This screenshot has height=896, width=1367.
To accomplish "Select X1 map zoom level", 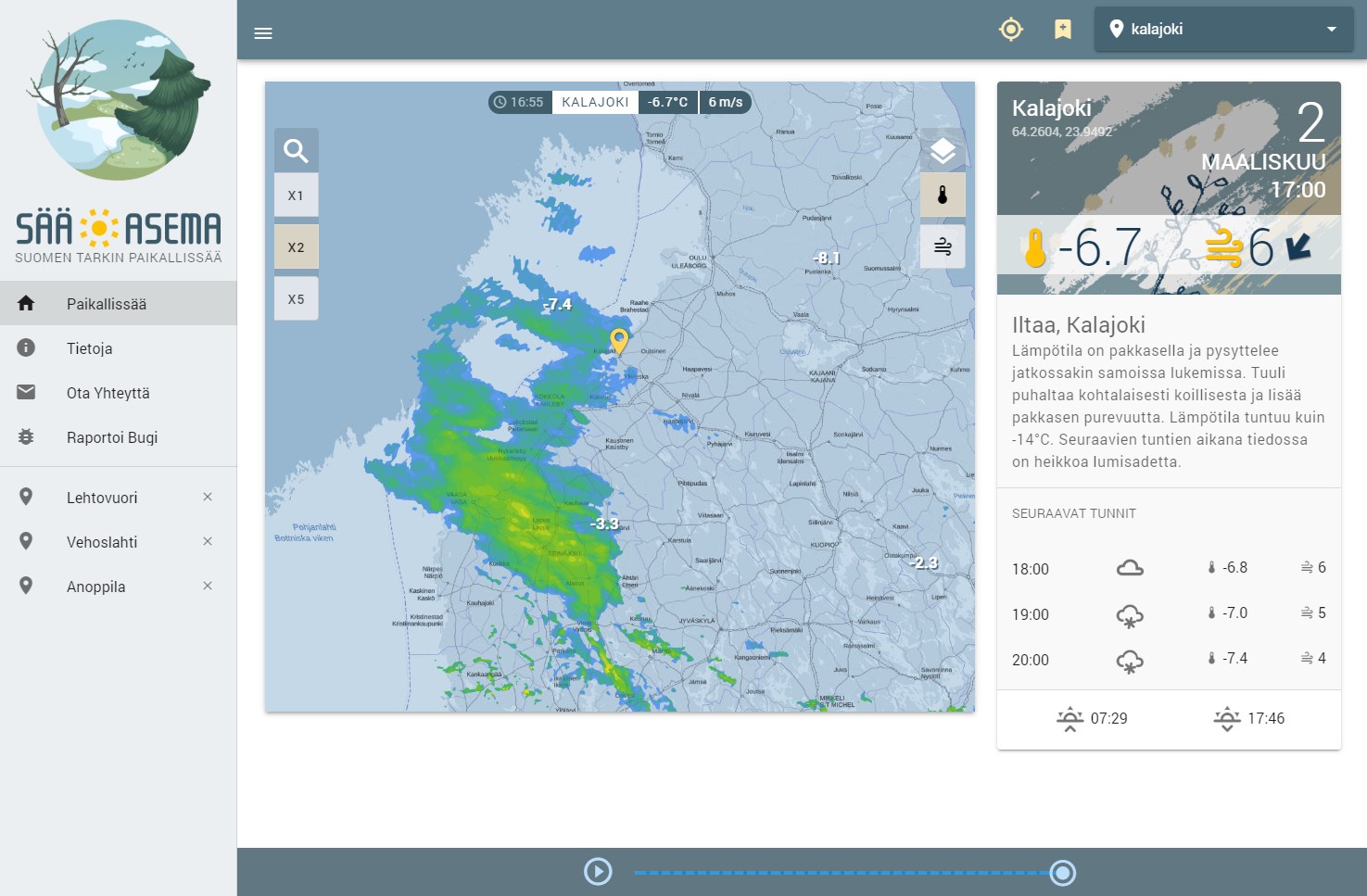I will [x=296, y=196].
